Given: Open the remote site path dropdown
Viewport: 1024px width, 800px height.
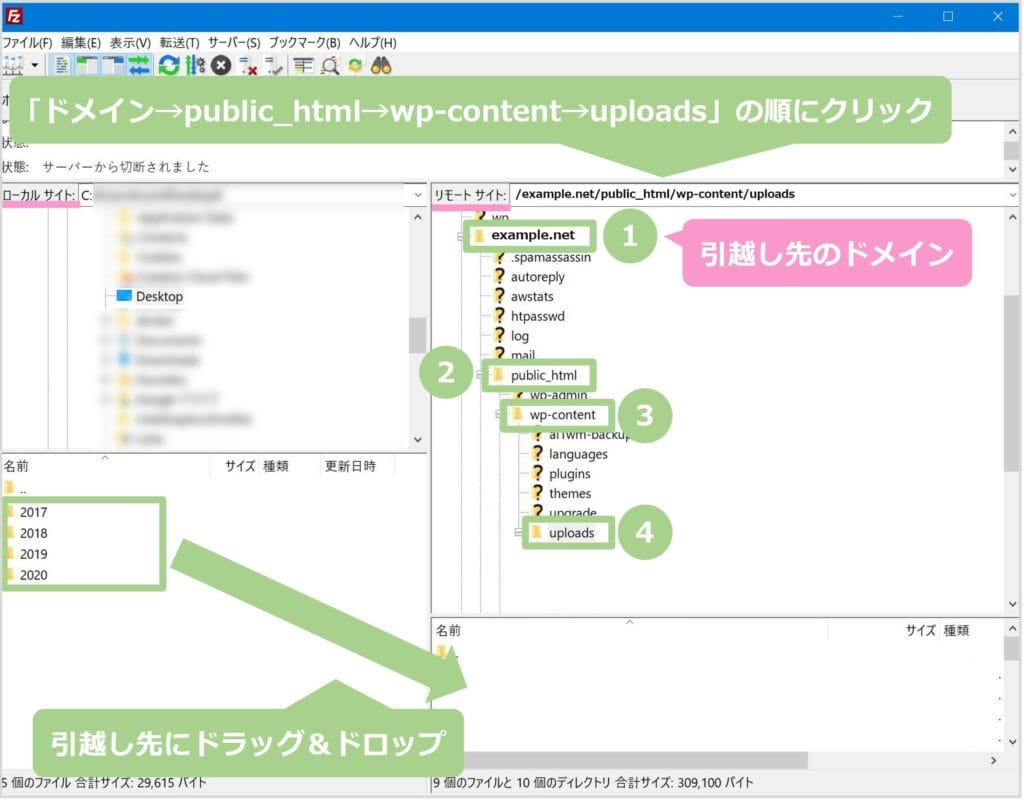Looking at the screenshot, I should [x=1012, y=194].
